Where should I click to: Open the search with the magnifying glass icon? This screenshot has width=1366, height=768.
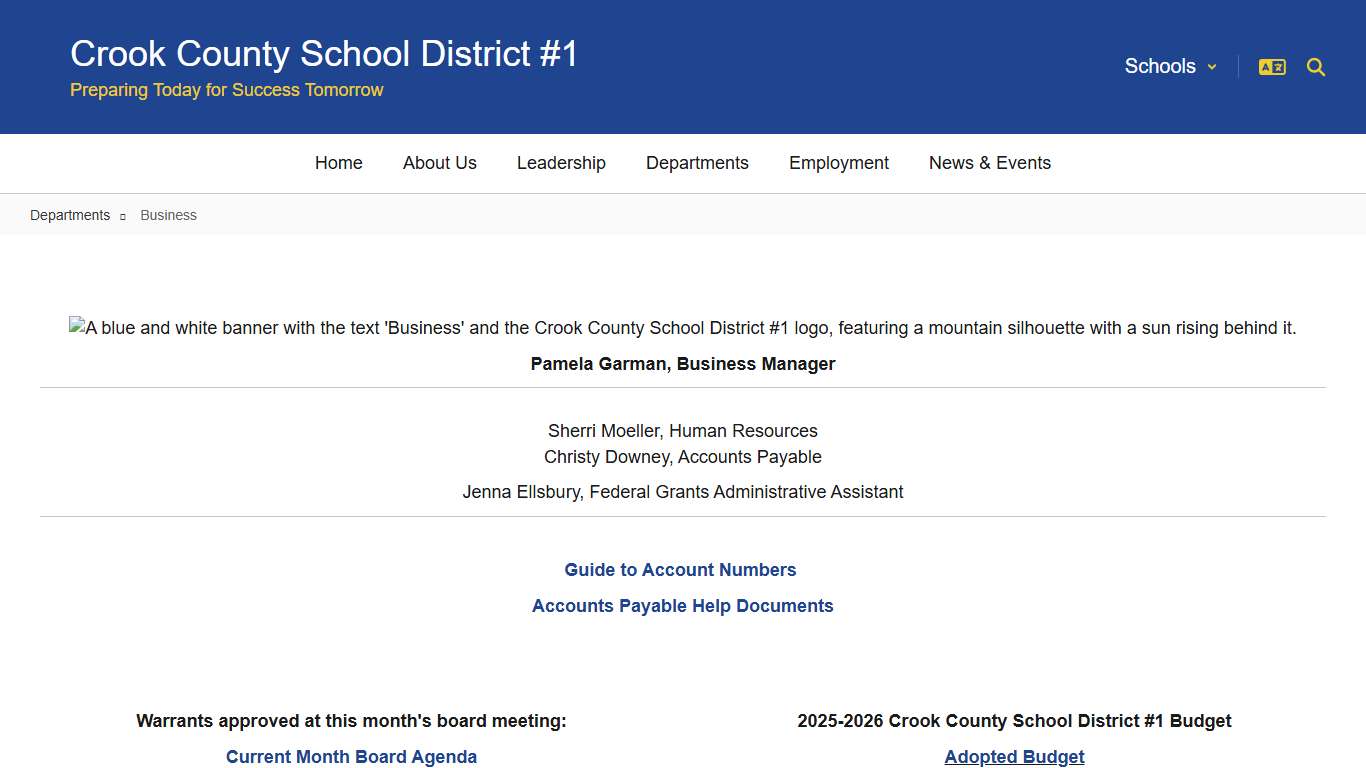[x=1315, y=67]
